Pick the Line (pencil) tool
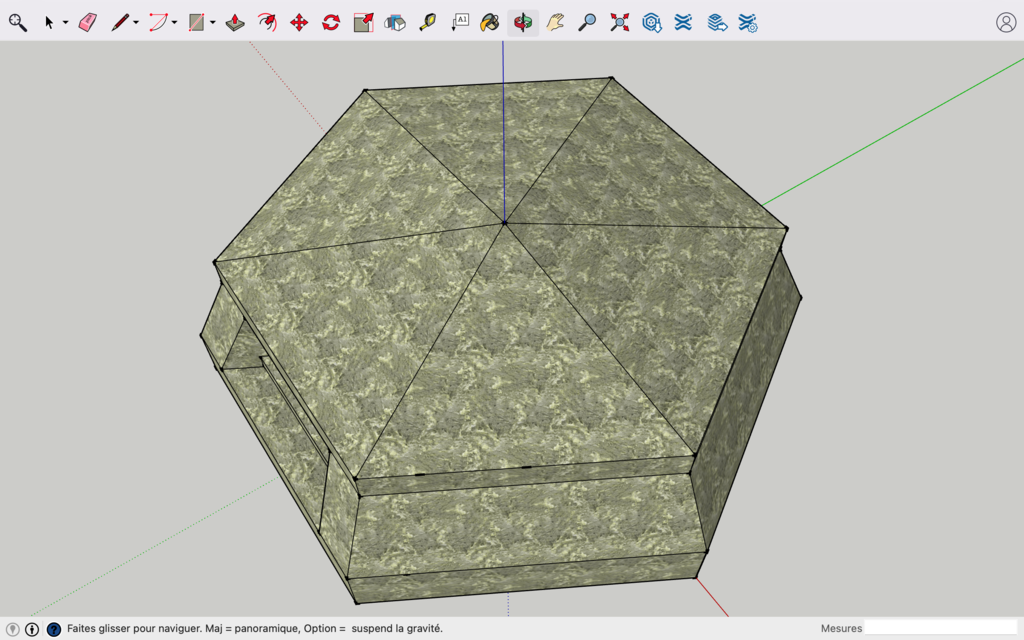The width and height of the screenshot is (1024, 640). coord(120,19)
